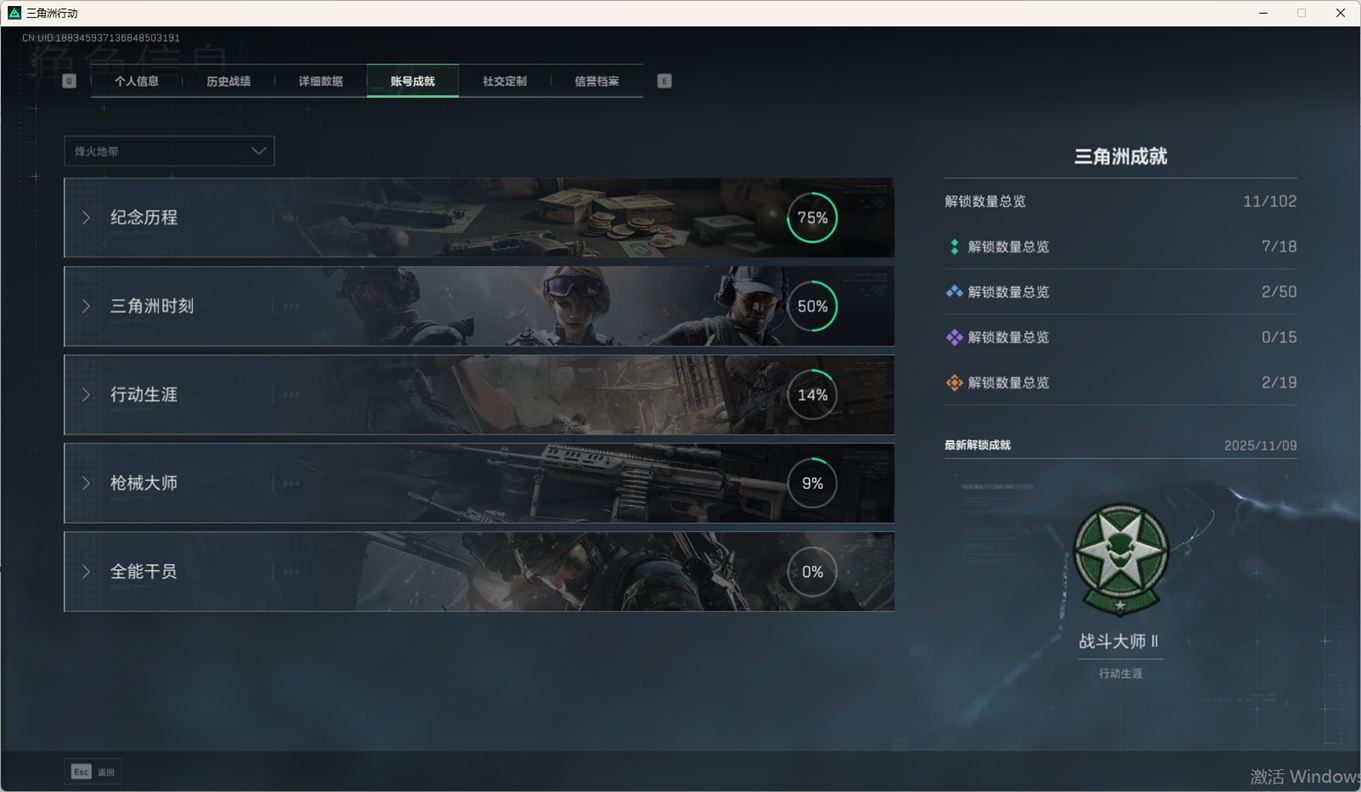The height and width of the screenshot is (792, 1361).
Task: Click the purple diamond tier icon
Action: (954, 337)
